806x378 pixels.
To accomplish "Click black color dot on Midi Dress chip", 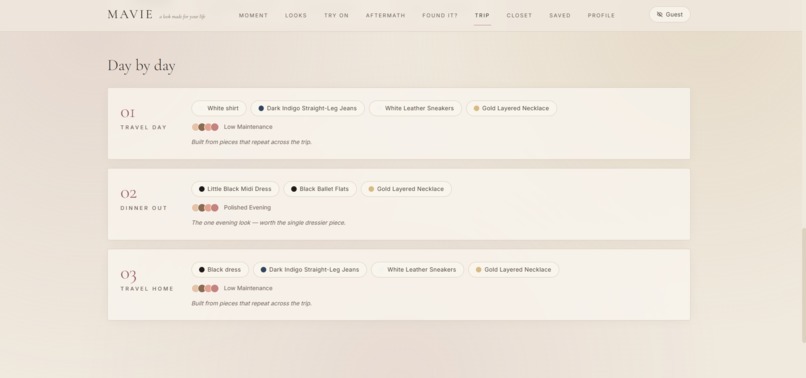I will (x=202, y=189).
